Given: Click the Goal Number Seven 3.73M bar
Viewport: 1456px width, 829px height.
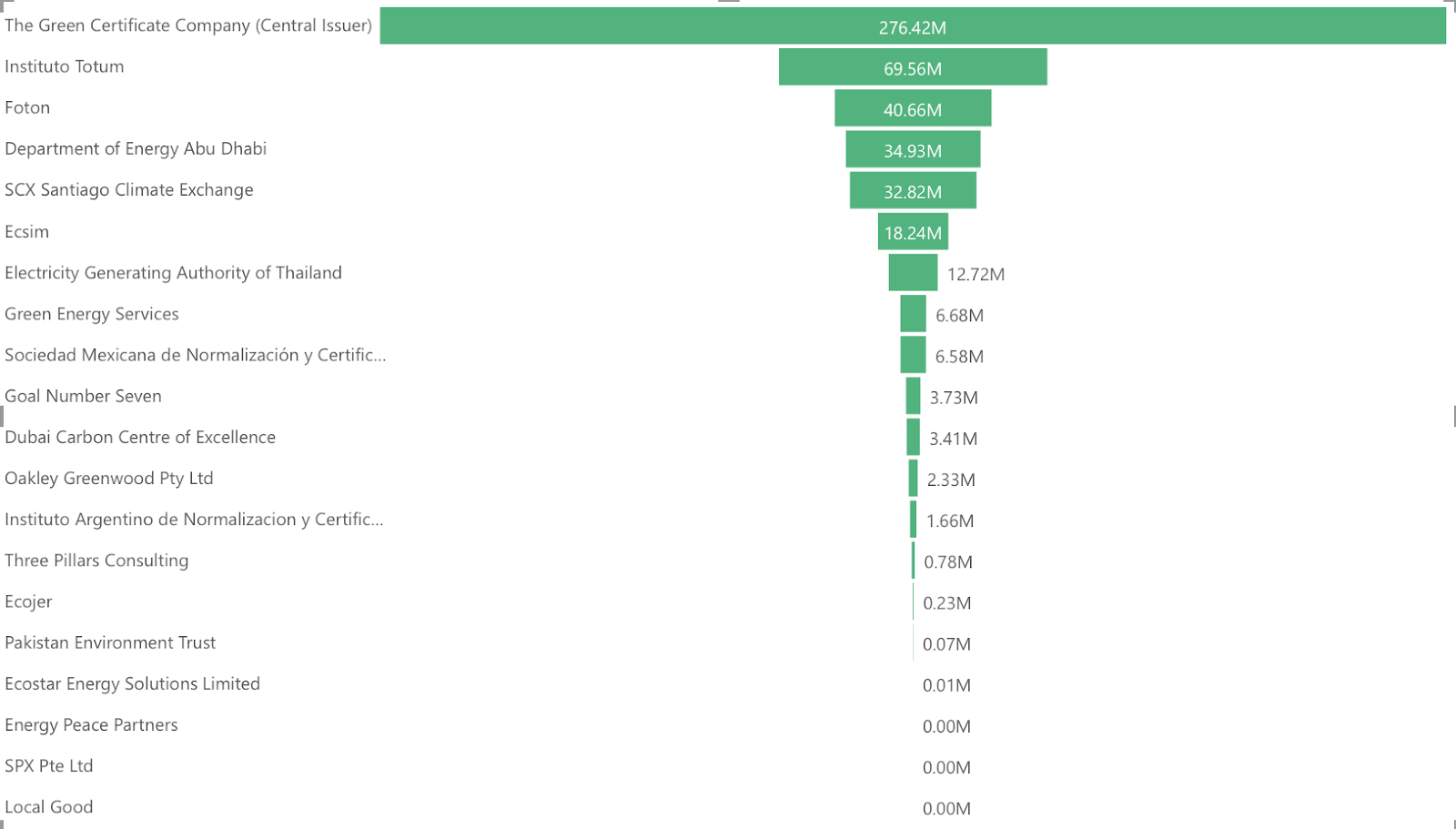Looking at the screenshot, I should (913, 396).
